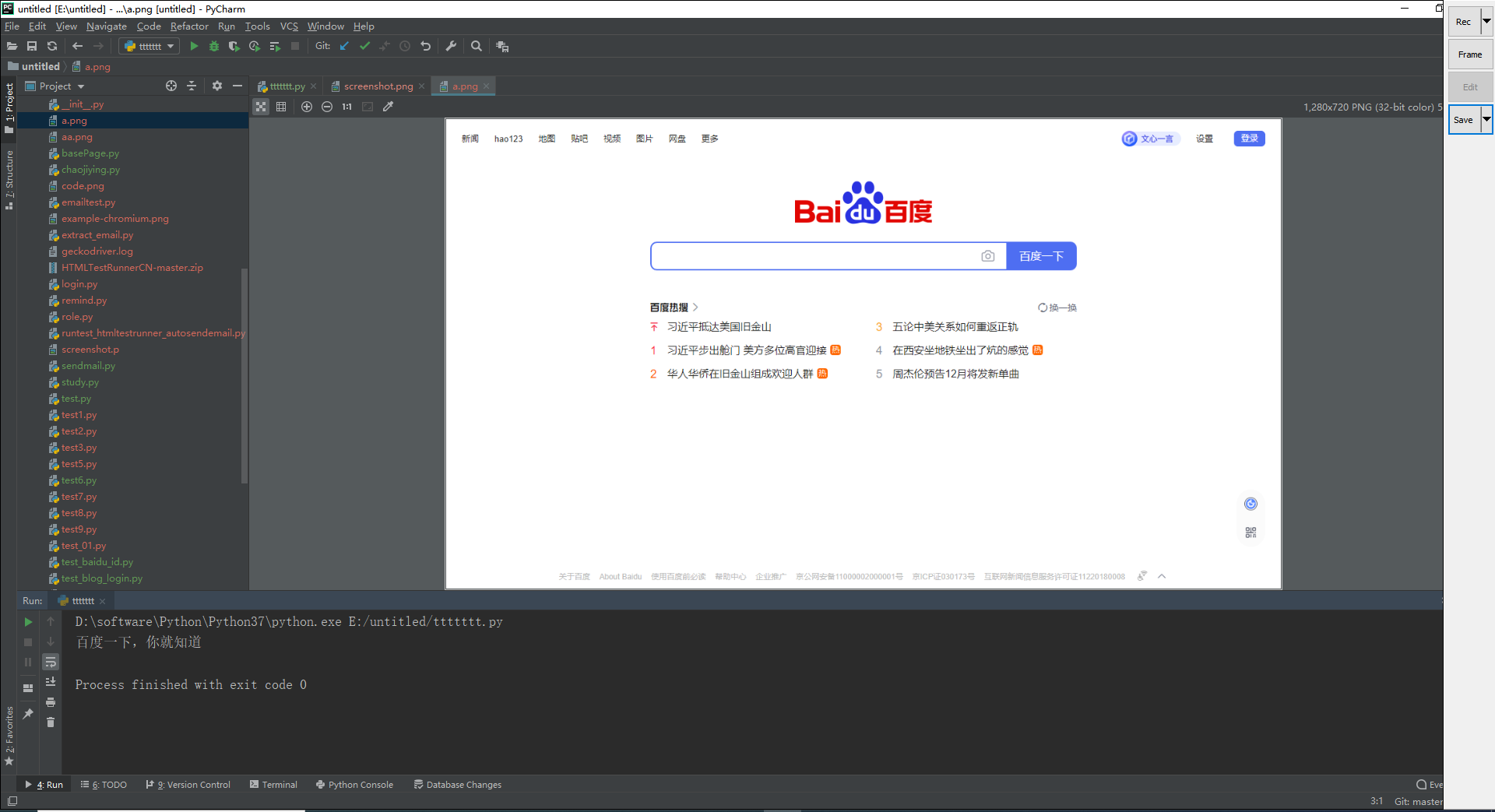This screenshot has height=812, width=1495.
Task: Select sendmail.py in project tree
Action: (x=88, y=366)
